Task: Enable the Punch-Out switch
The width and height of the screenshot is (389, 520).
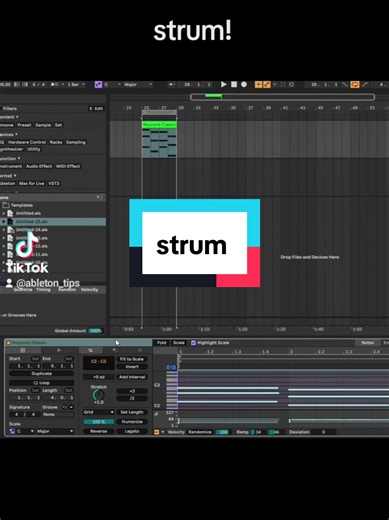Action: click(365, 85)
